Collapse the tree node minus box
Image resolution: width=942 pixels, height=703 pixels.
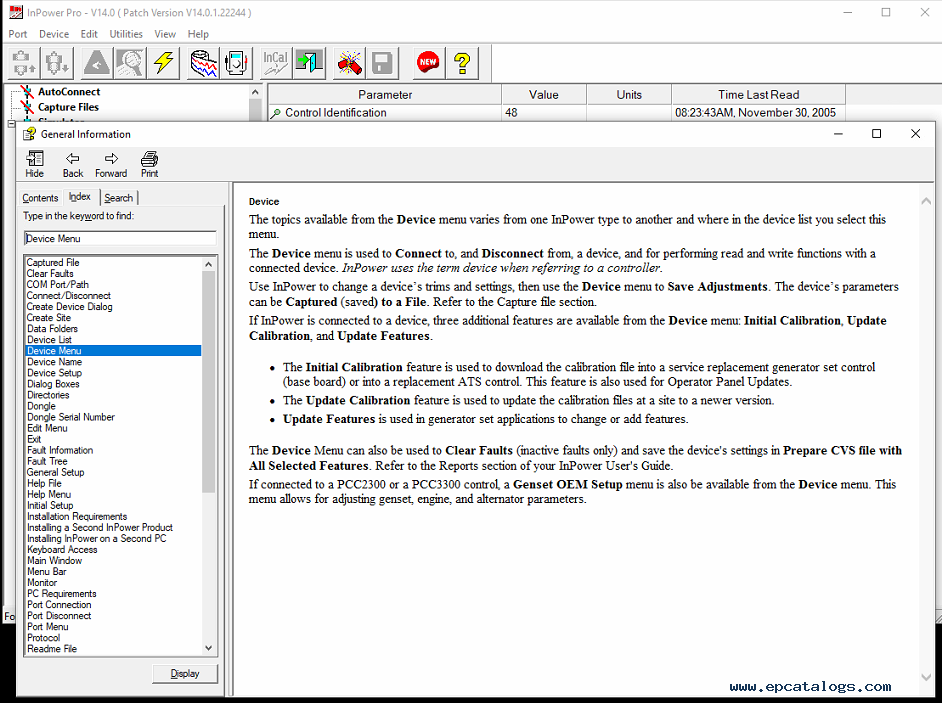tap(11, 124)
